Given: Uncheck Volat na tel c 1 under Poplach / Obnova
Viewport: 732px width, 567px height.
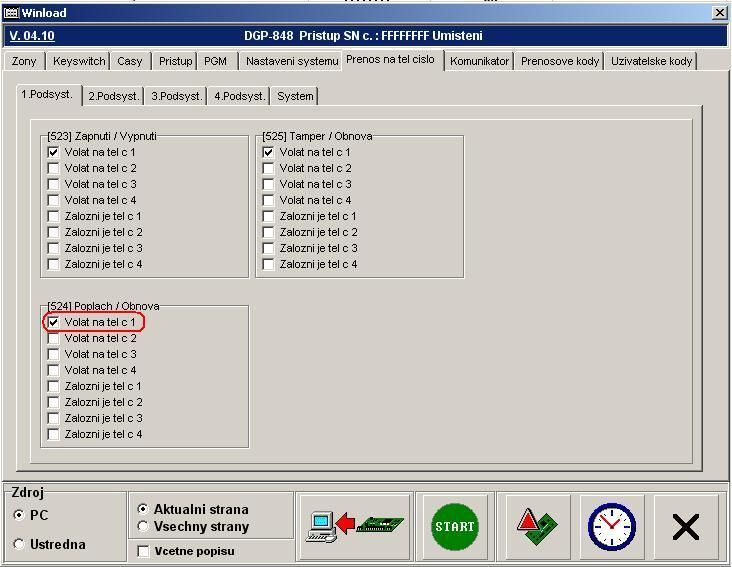Looking at the screenshot, I should 54,322.
